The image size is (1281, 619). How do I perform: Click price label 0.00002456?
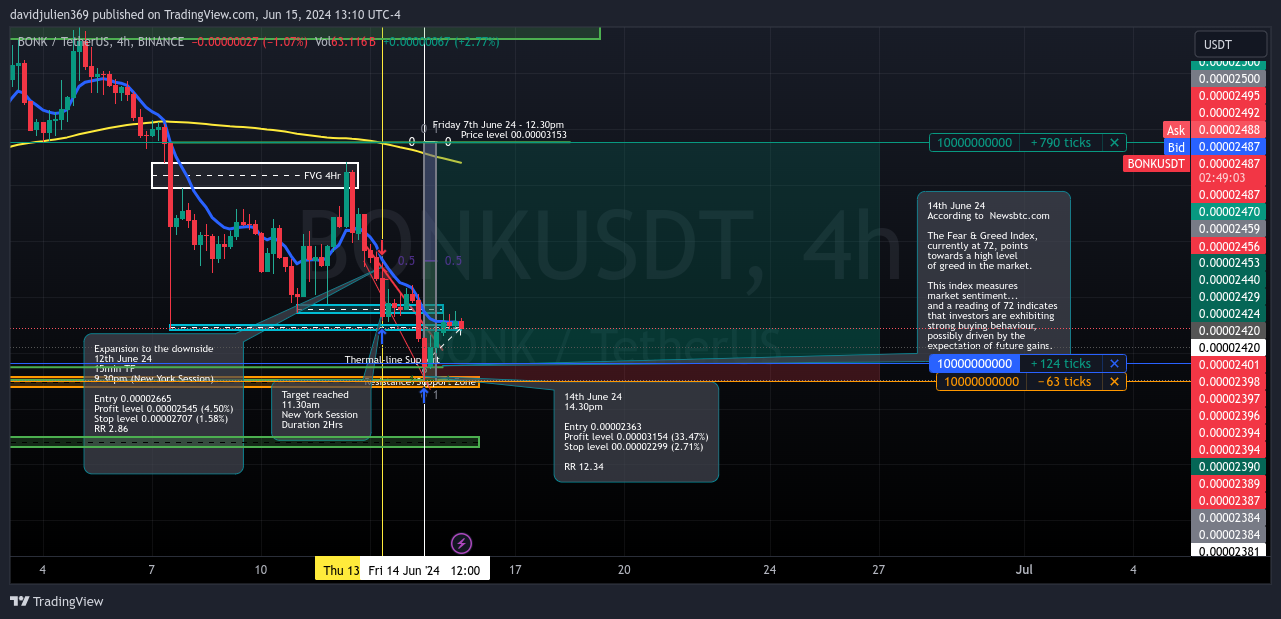point(1229,246)
